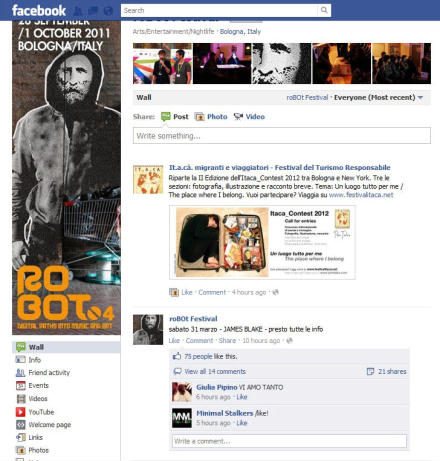The image size is (440, 461).
Task: Click the www.festivalitaca.net link
Action: (361, 195)
